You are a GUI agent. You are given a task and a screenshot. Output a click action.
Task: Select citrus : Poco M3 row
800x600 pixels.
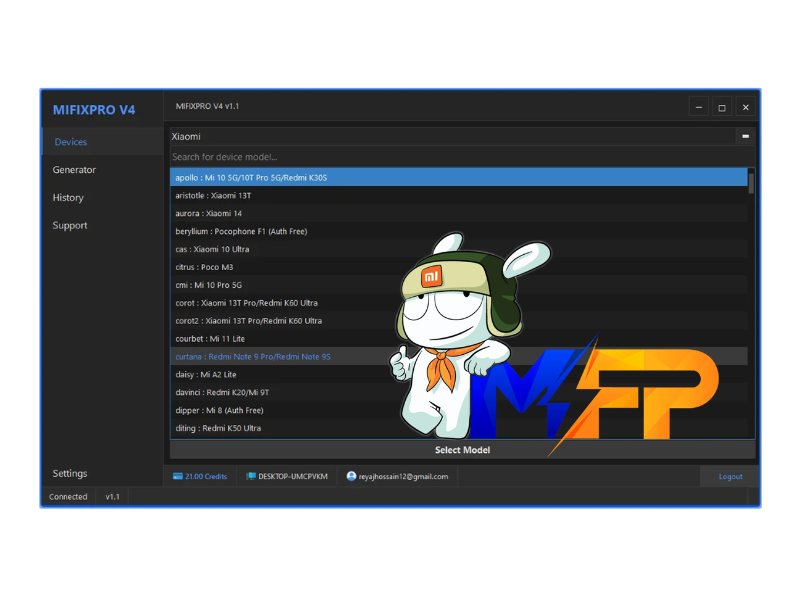[459, 267]
